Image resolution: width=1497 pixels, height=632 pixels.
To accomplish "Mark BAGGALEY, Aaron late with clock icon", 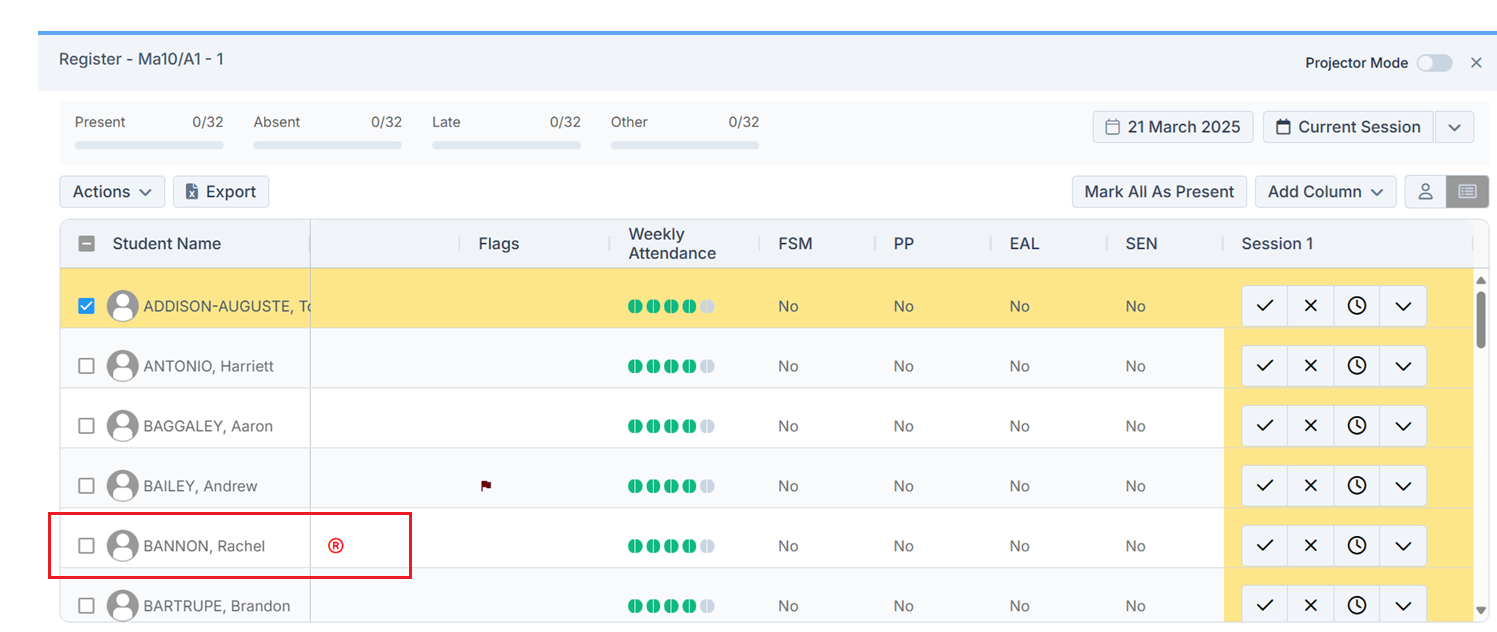I will (1356, 426).
